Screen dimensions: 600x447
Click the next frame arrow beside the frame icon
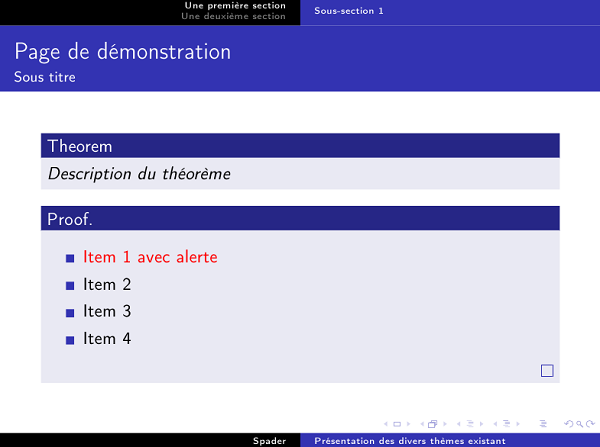pyautogui.click(x=445, y=424)
